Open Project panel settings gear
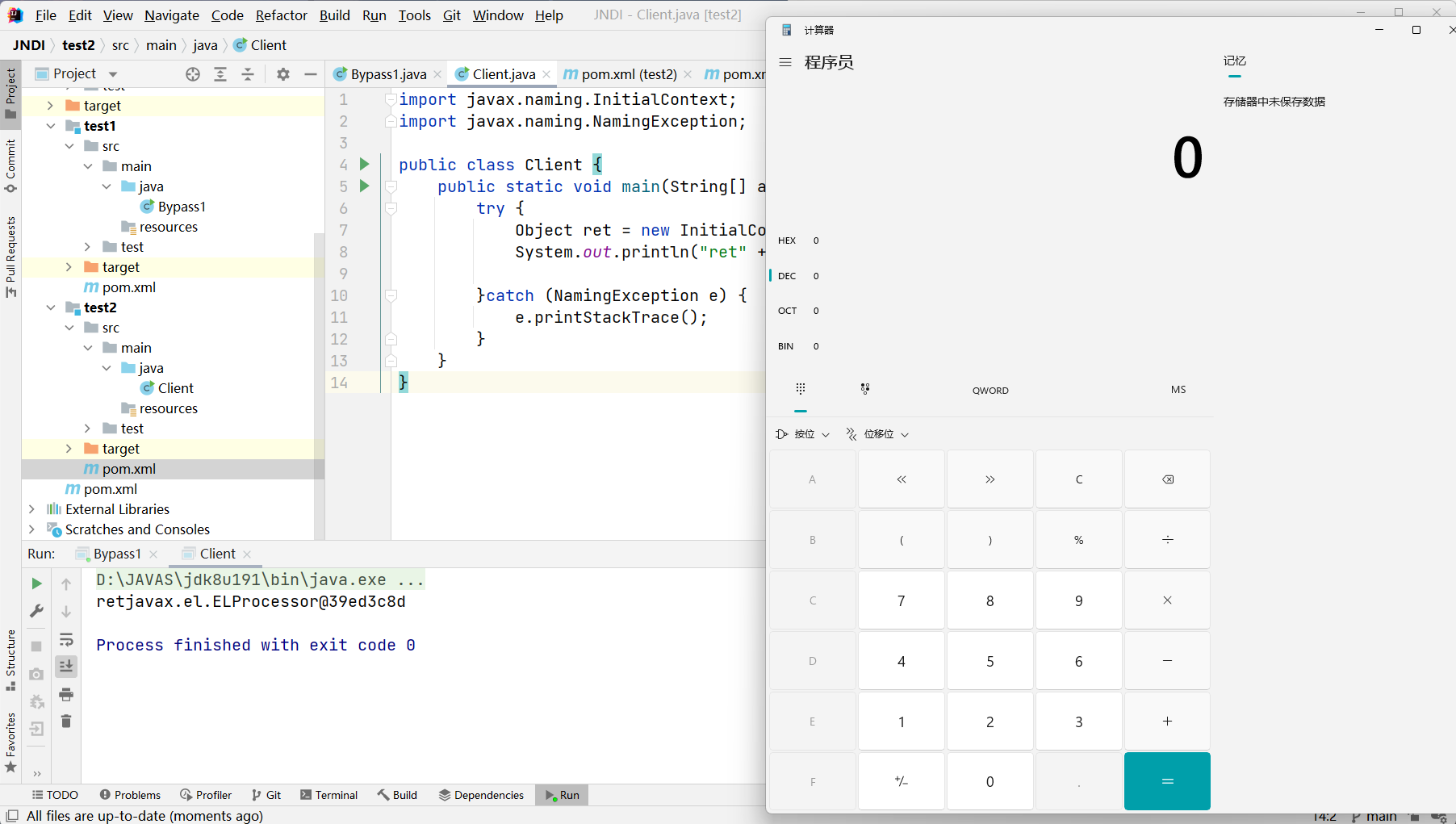This screenshot has width=1456, height=824. point(282,74)
